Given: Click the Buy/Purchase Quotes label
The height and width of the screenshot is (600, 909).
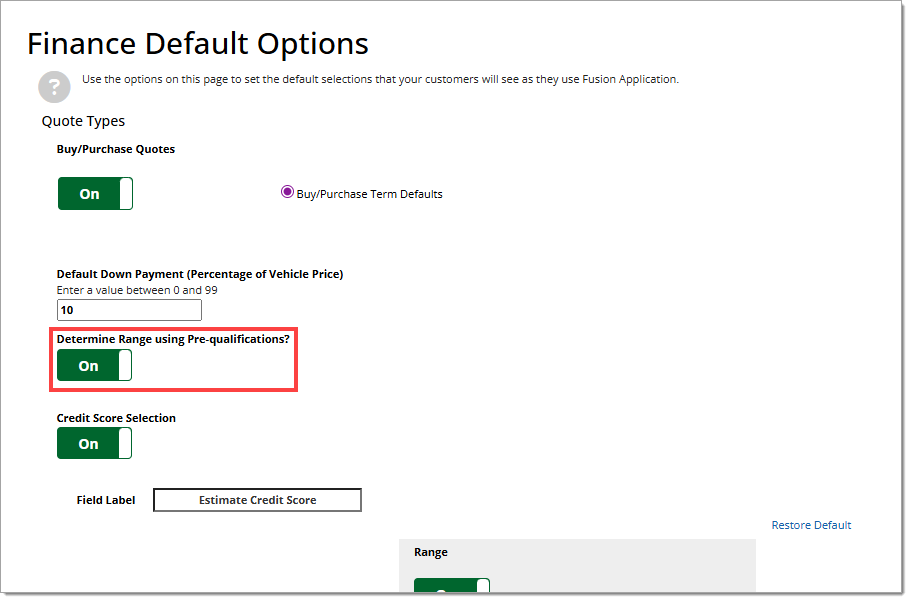Looking at the screenshot, I should (x=116, y=149).
